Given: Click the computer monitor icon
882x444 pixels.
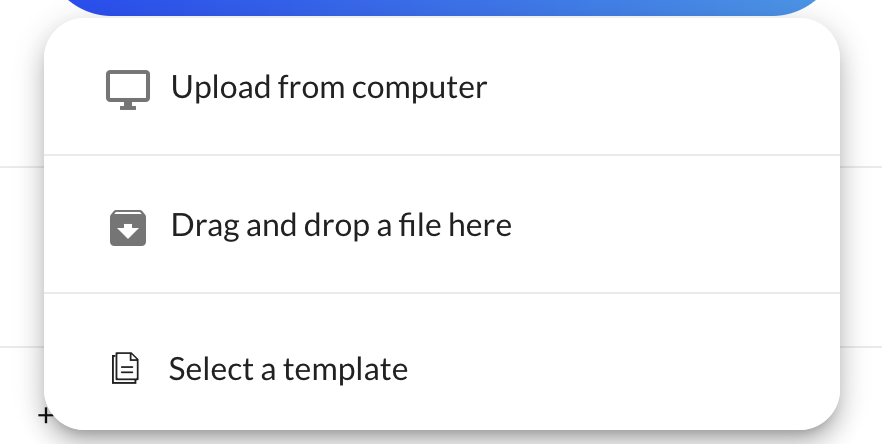Looking at the screenshot, I should [x=128, y=89].
